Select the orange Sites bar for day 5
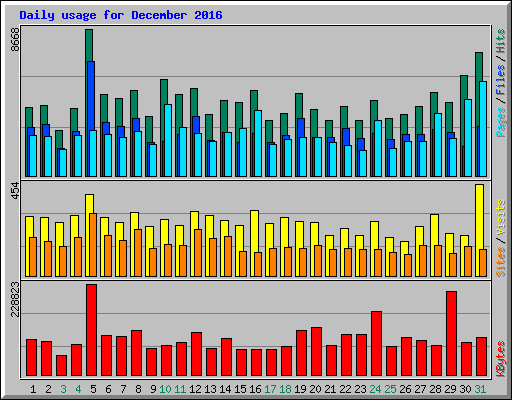The width and height of the screenshot is (512, 400). pos(93,245)
